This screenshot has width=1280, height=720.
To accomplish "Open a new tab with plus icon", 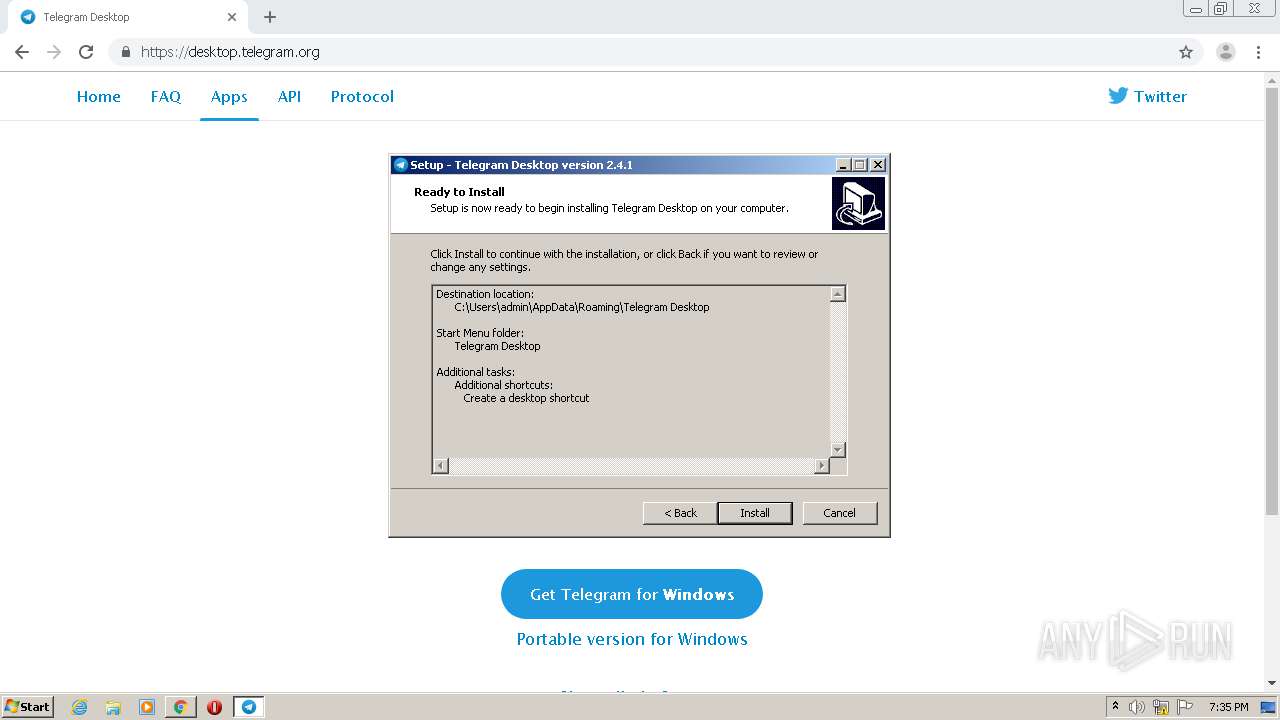I will (x=270, y=17).
